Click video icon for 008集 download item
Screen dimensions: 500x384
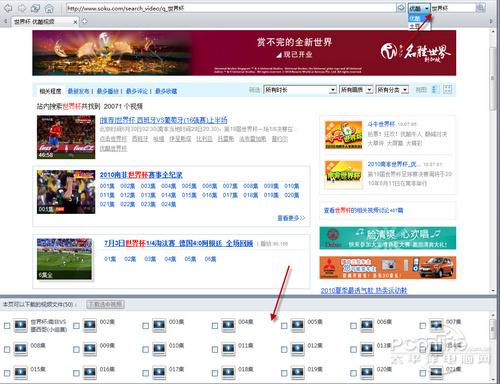(20, 349)
